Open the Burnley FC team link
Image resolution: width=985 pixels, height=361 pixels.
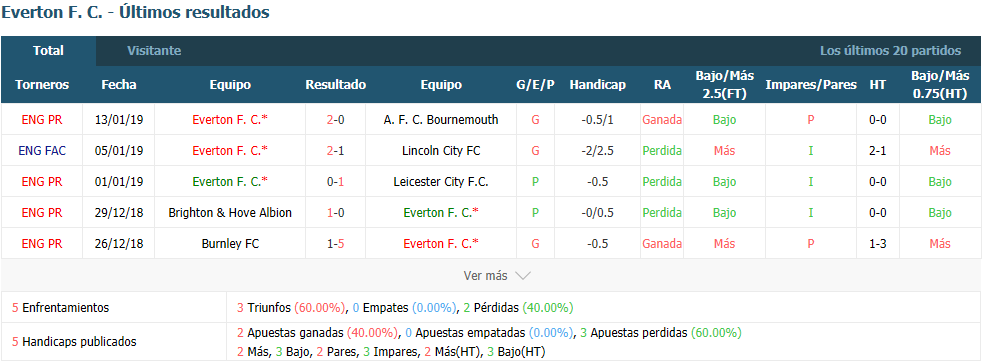coord(230,244)
